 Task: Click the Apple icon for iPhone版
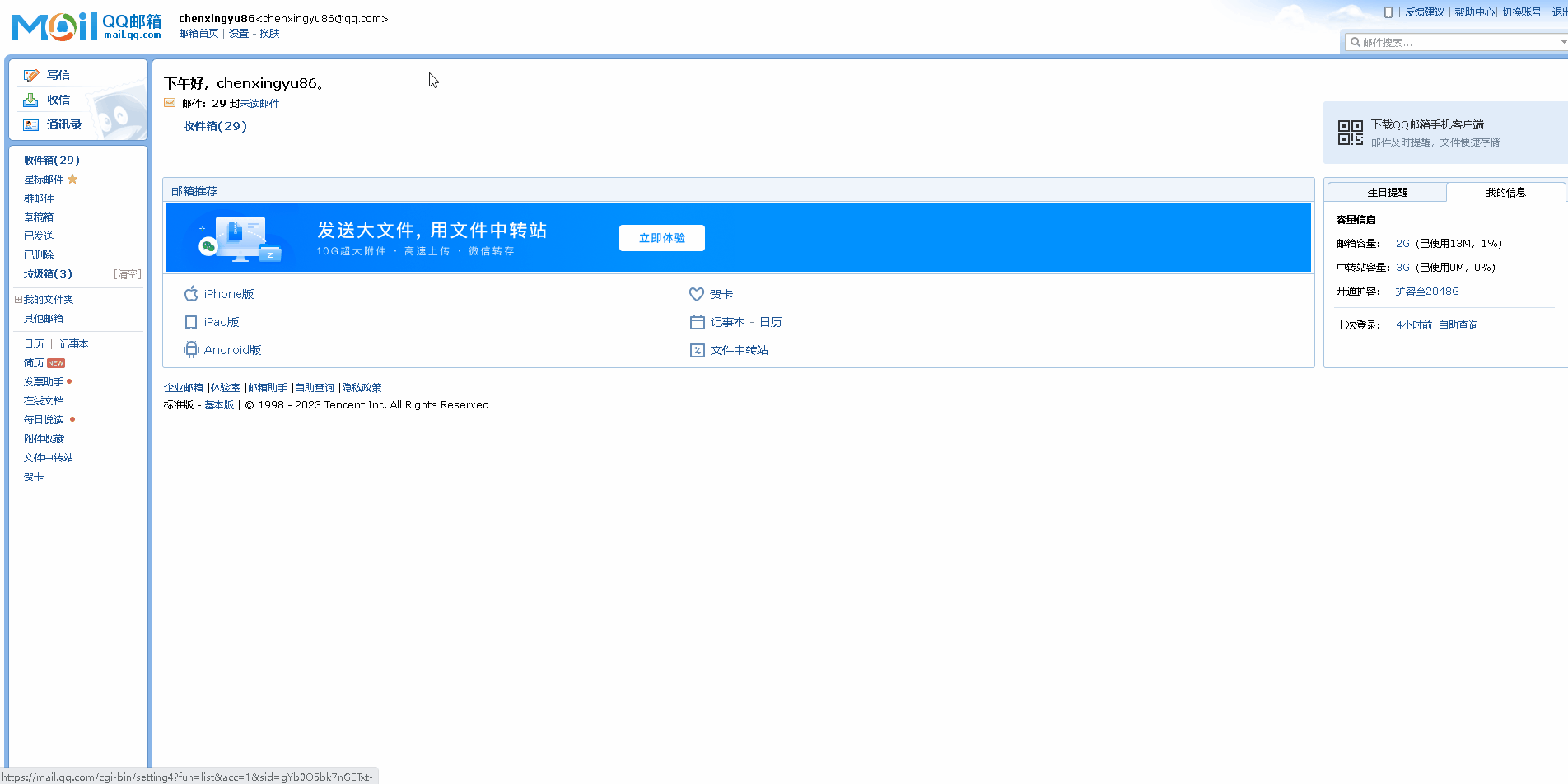191,294
